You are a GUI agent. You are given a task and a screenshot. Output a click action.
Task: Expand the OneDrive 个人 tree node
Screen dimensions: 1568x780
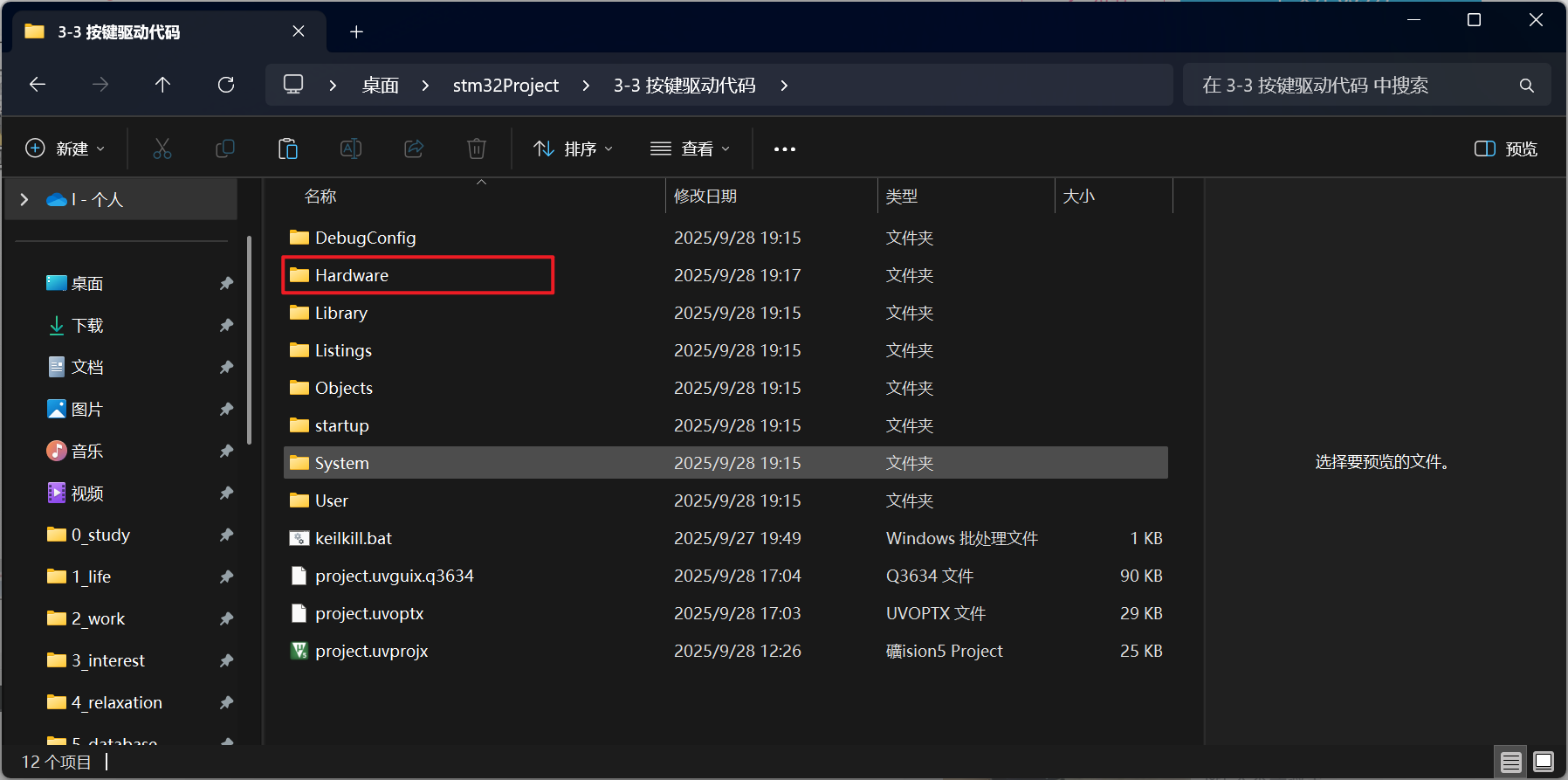point(24,200)
